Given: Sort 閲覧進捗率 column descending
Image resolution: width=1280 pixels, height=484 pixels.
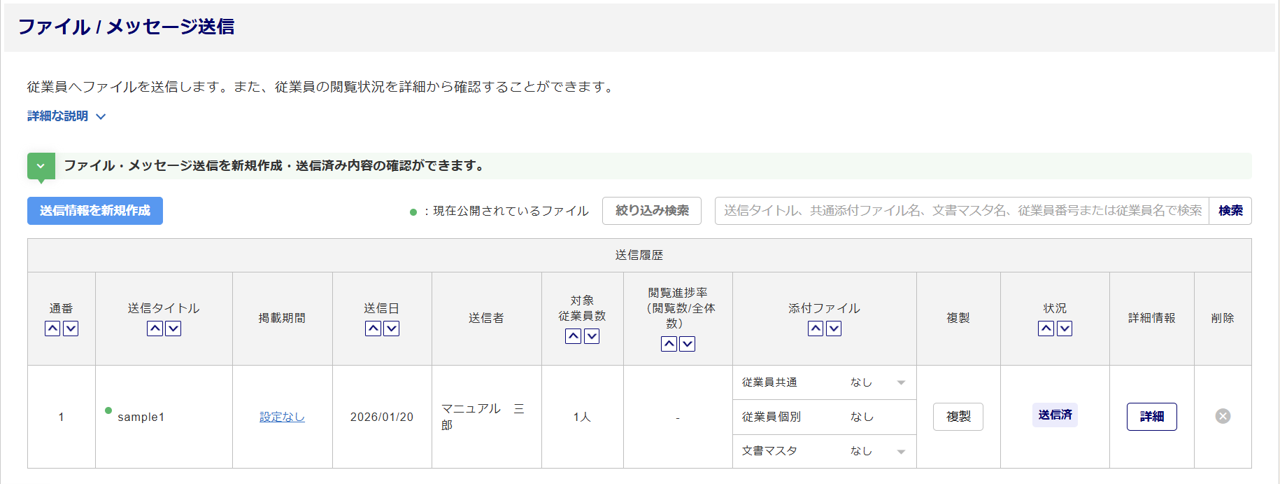Looking at the screenshot, I should (687, 344).
